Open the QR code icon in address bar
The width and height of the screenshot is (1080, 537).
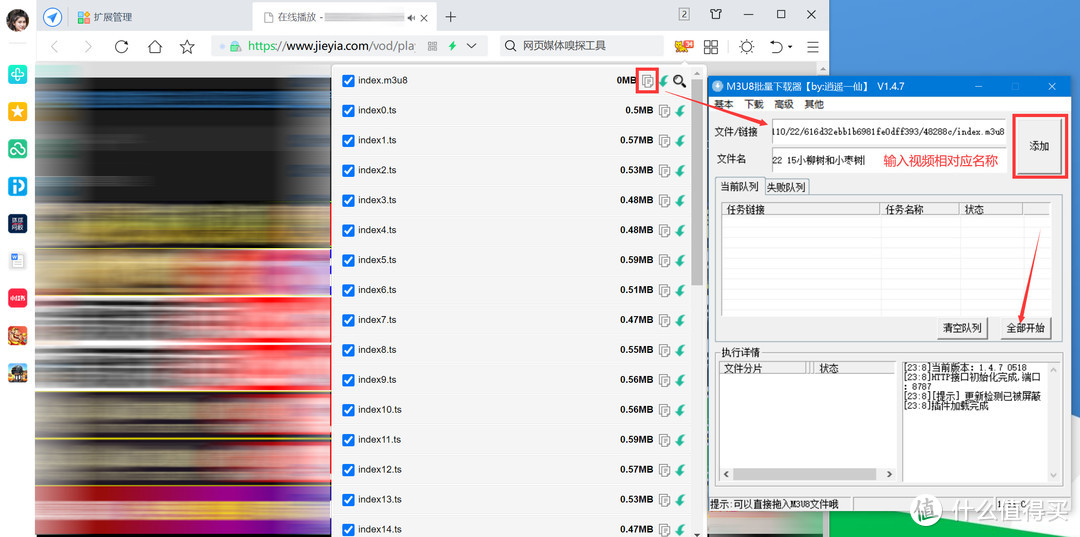433,46
